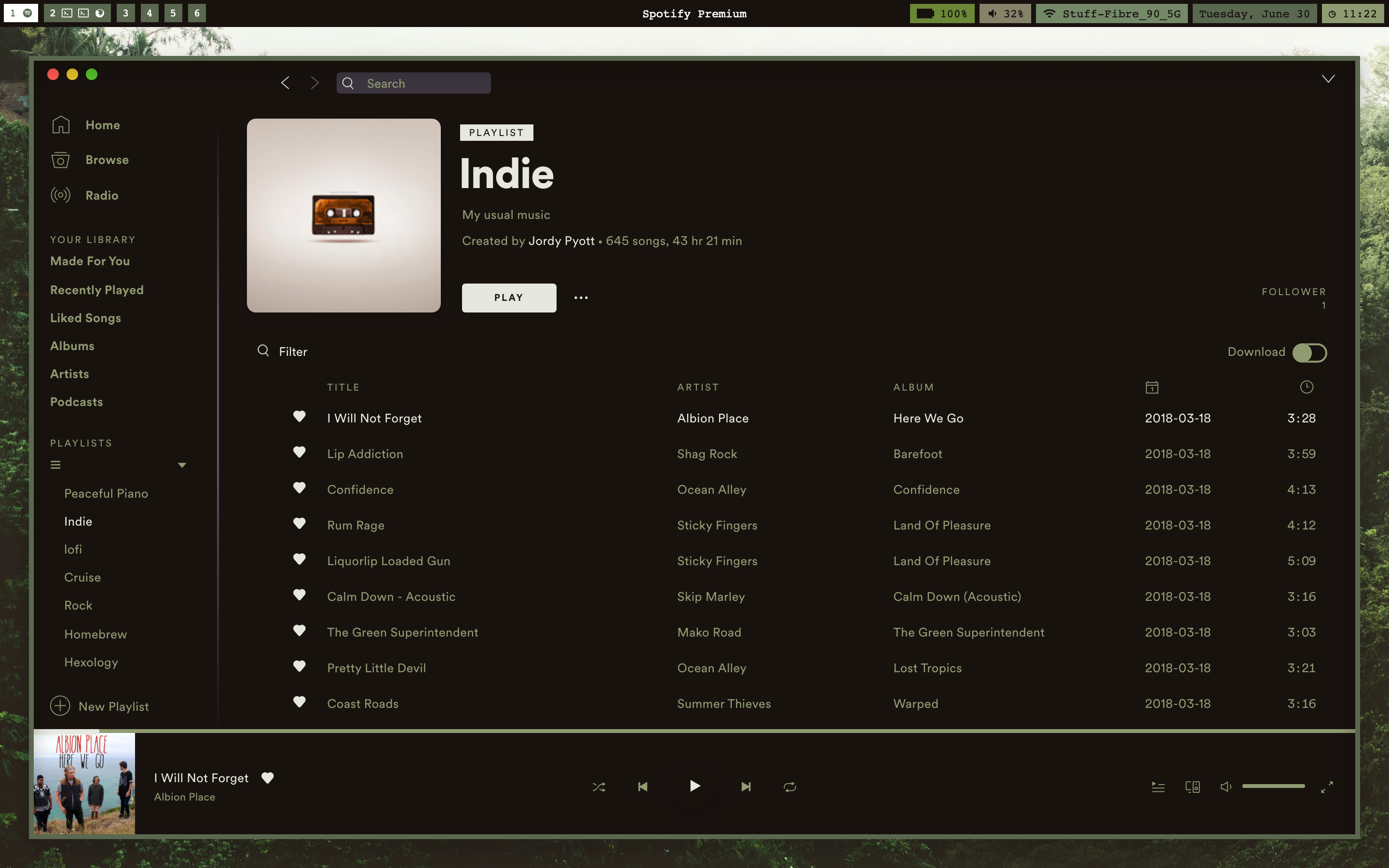Open artist Albion Place in first row
The height and width of the screenshot is (868, 1389).
coord(713,418)
